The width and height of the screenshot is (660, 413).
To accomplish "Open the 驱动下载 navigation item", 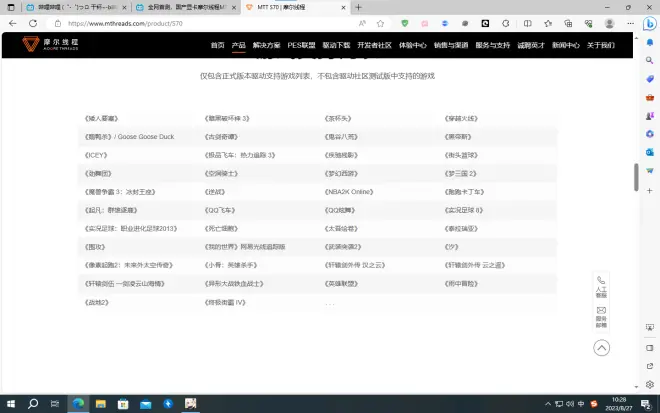I will pyautogui.click(x=336, y=45).
